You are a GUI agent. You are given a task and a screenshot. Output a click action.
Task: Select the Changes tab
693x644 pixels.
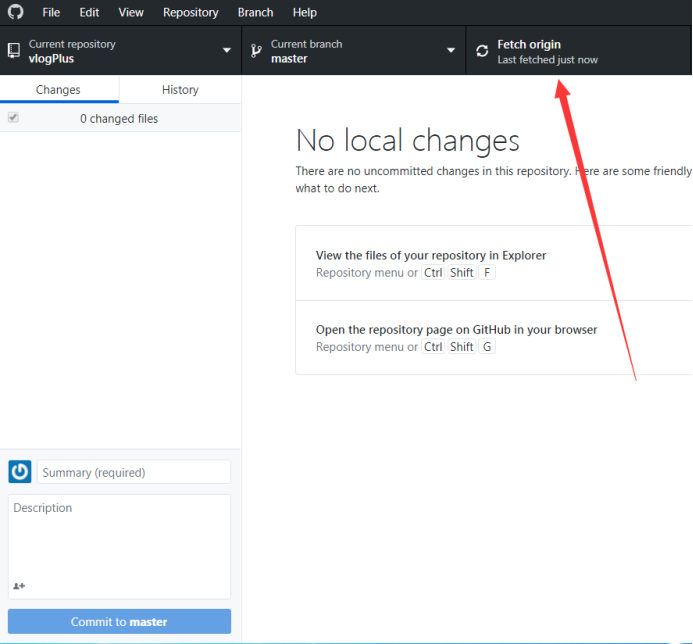click(58, 89)
